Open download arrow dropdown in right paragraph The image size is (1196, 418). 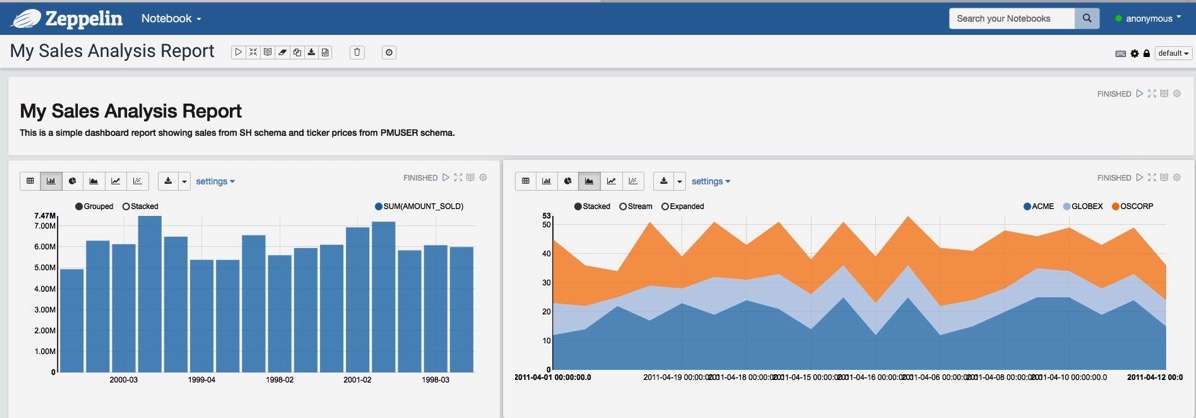(x=680, y=181)
